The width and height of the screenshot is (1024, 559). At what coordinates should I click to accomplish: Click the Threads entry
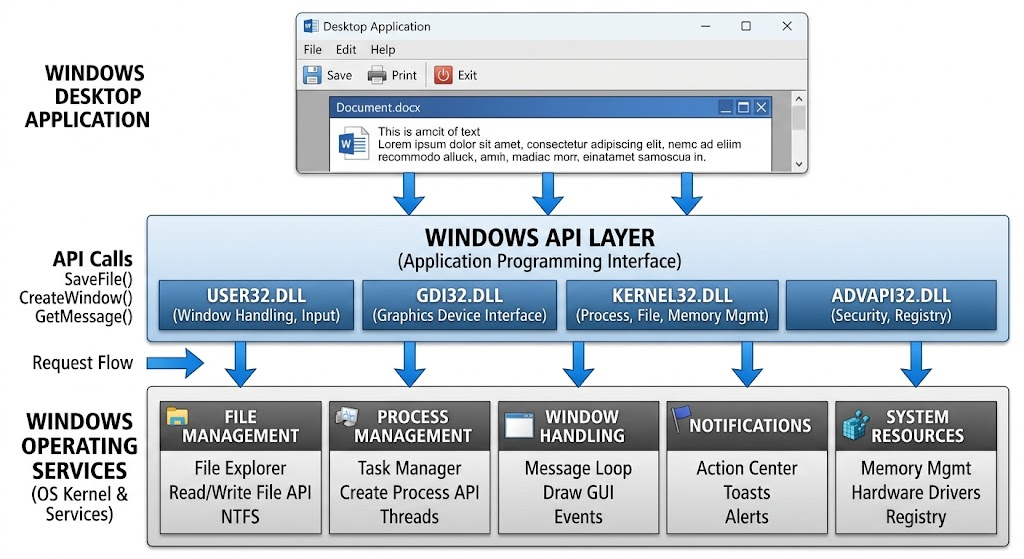pyautogui.click(x=409, y=517)
